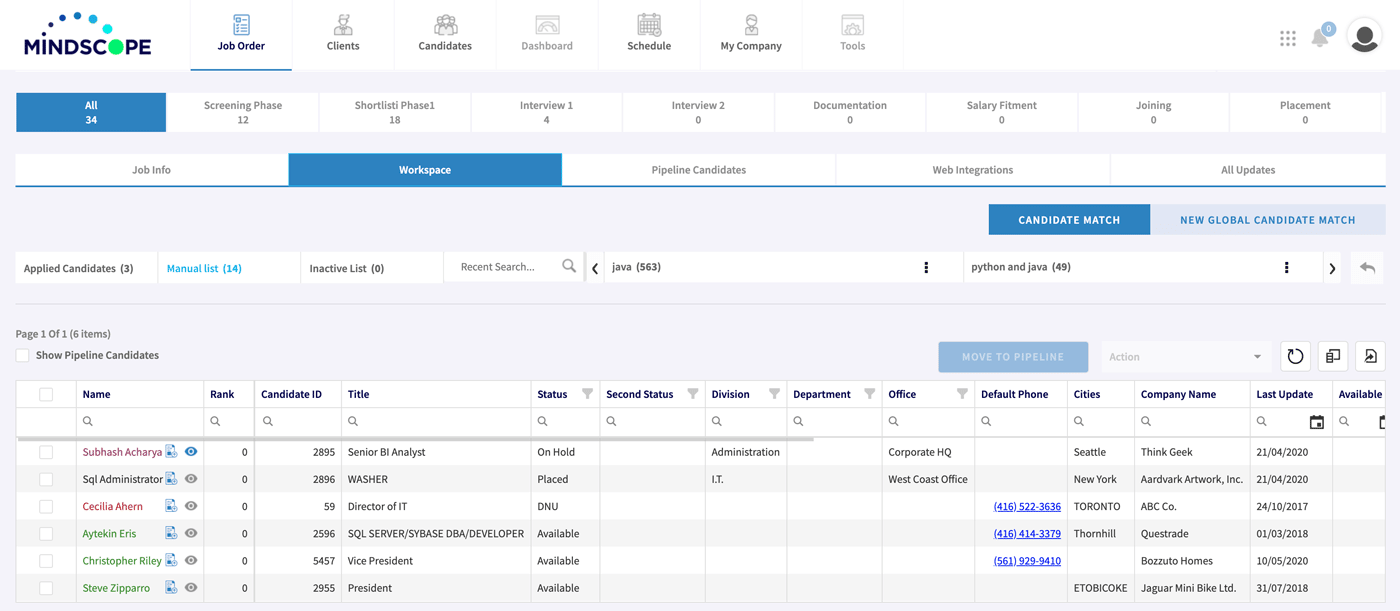
Task: Open resume icon next to Cecilia Ahern
Action: (x=171, y=507)
